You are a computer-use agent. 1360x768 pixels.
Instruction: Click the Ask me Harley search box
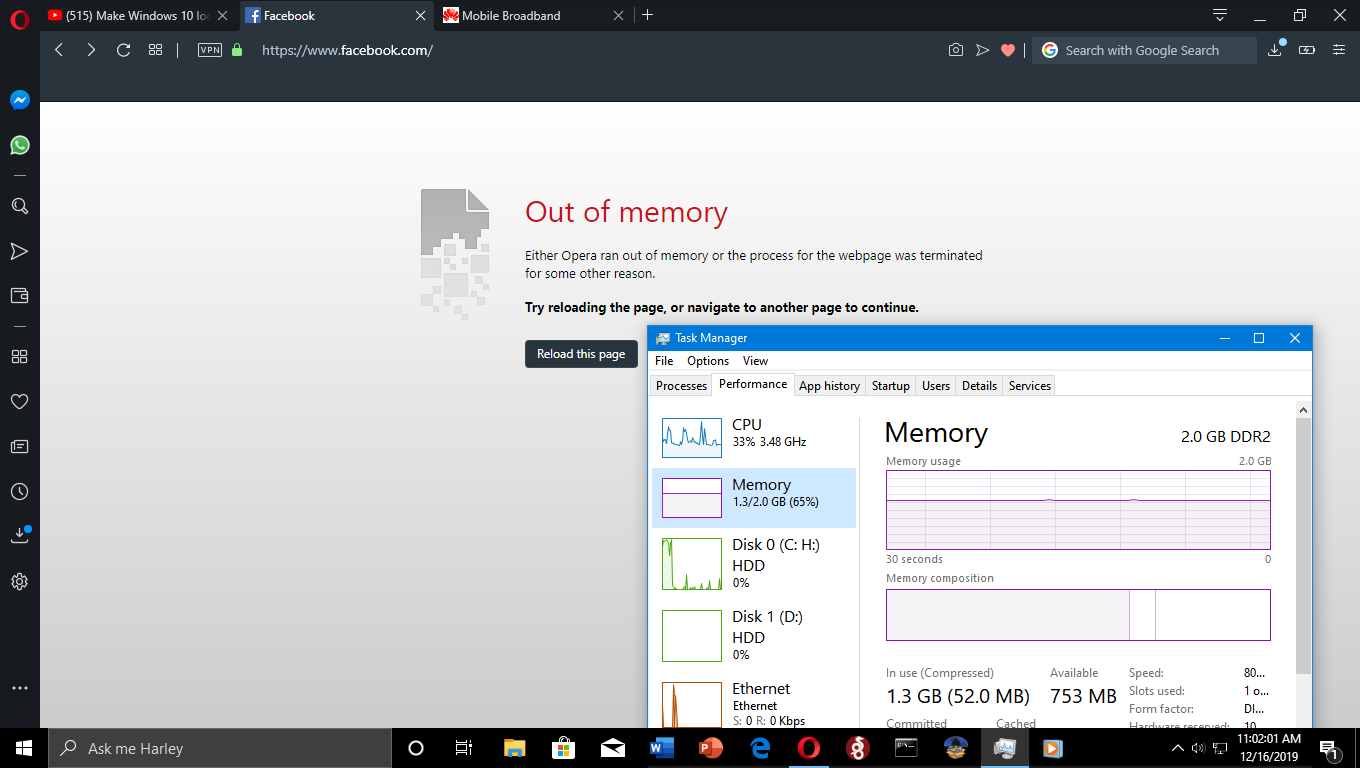(220, 748)
